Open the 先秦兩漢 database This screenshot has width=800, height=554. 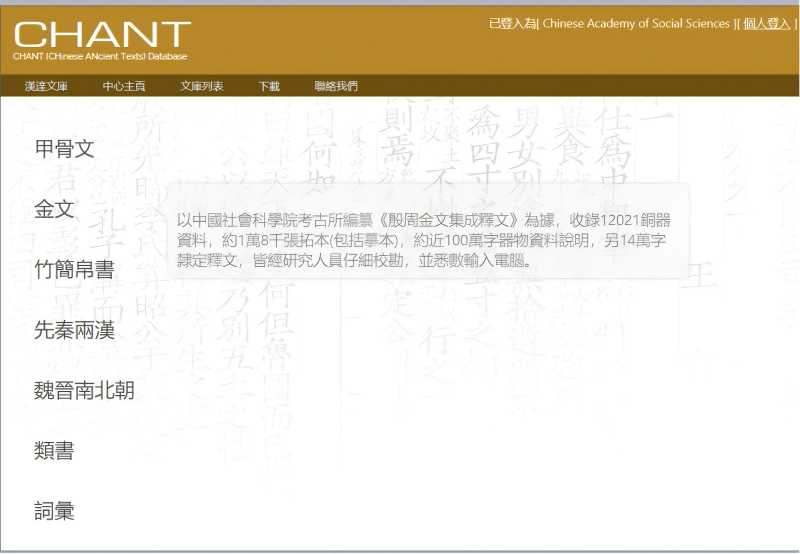point(74,330)
